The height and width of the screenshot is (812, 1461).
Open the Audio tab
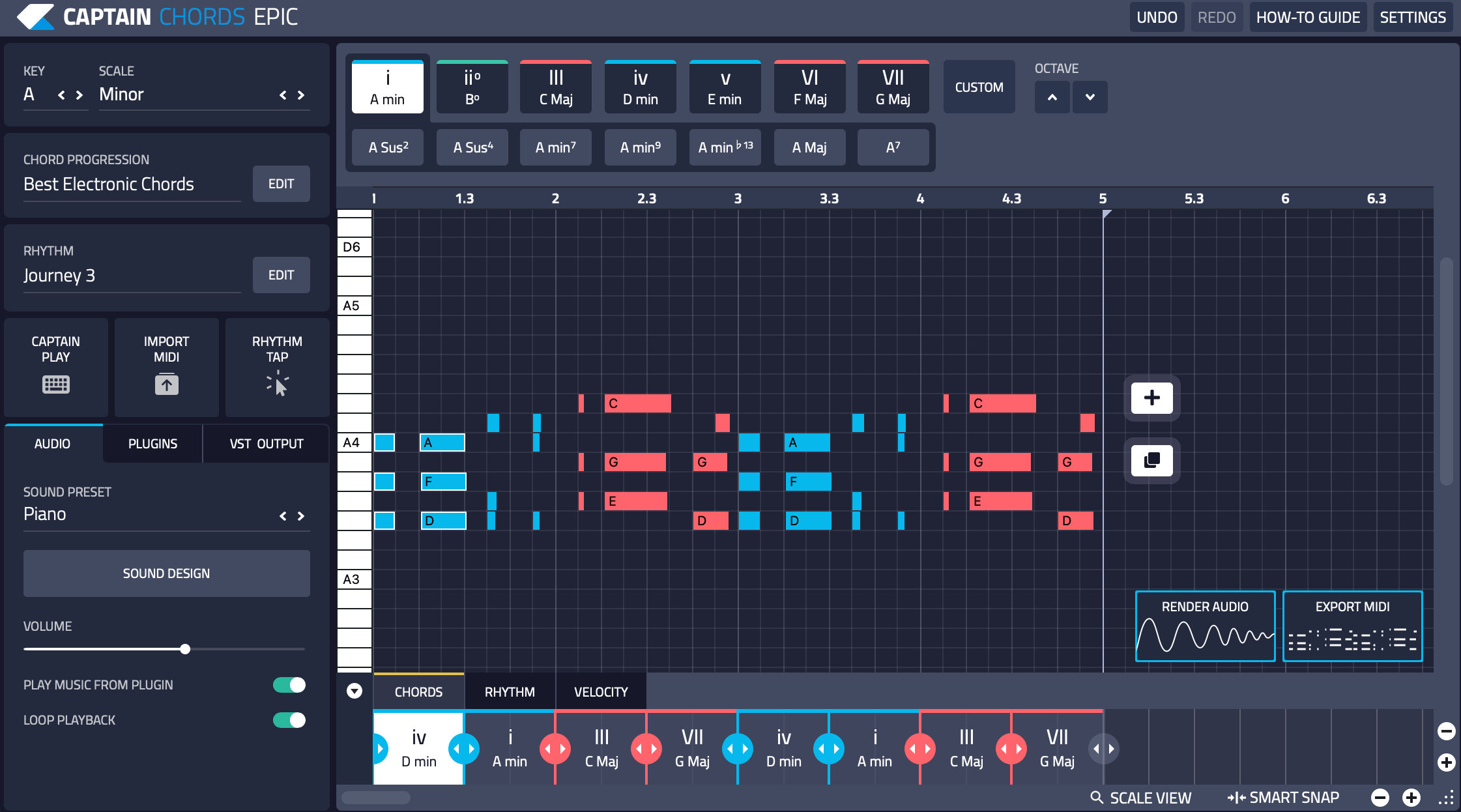53,444
